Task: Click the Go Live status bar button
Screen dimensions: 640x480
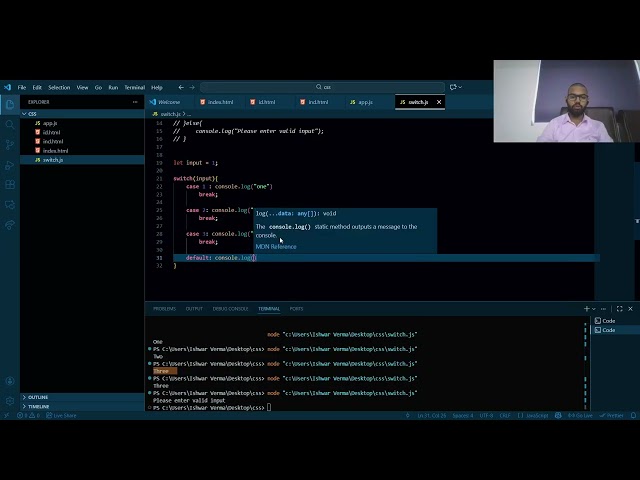Action: [580, 416]
